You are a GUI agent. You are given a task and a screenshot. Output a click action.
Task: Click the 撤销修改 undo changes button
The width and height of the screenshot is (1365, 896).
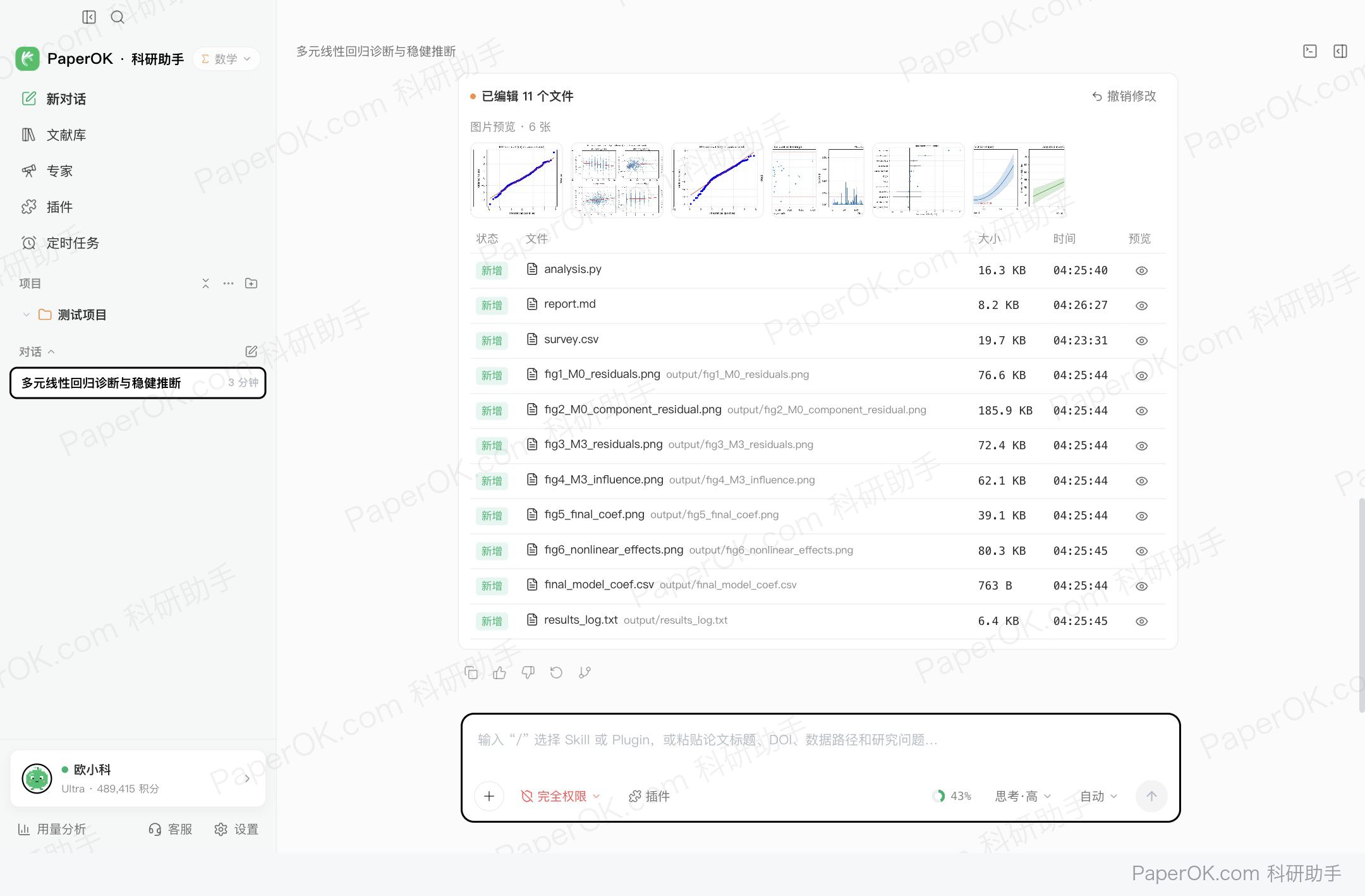point(1124,96)
